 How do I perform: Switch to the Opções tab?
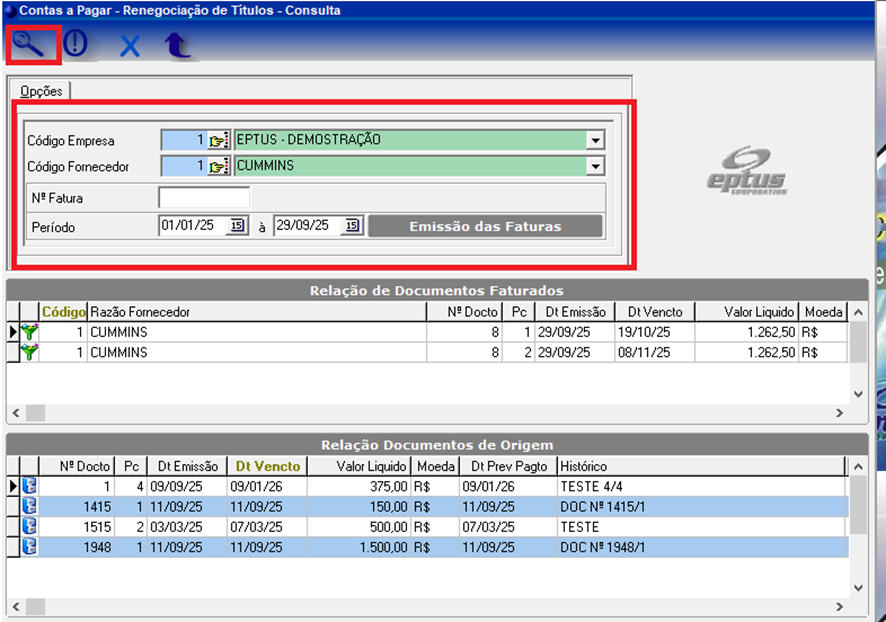click(x=42, y=91)
